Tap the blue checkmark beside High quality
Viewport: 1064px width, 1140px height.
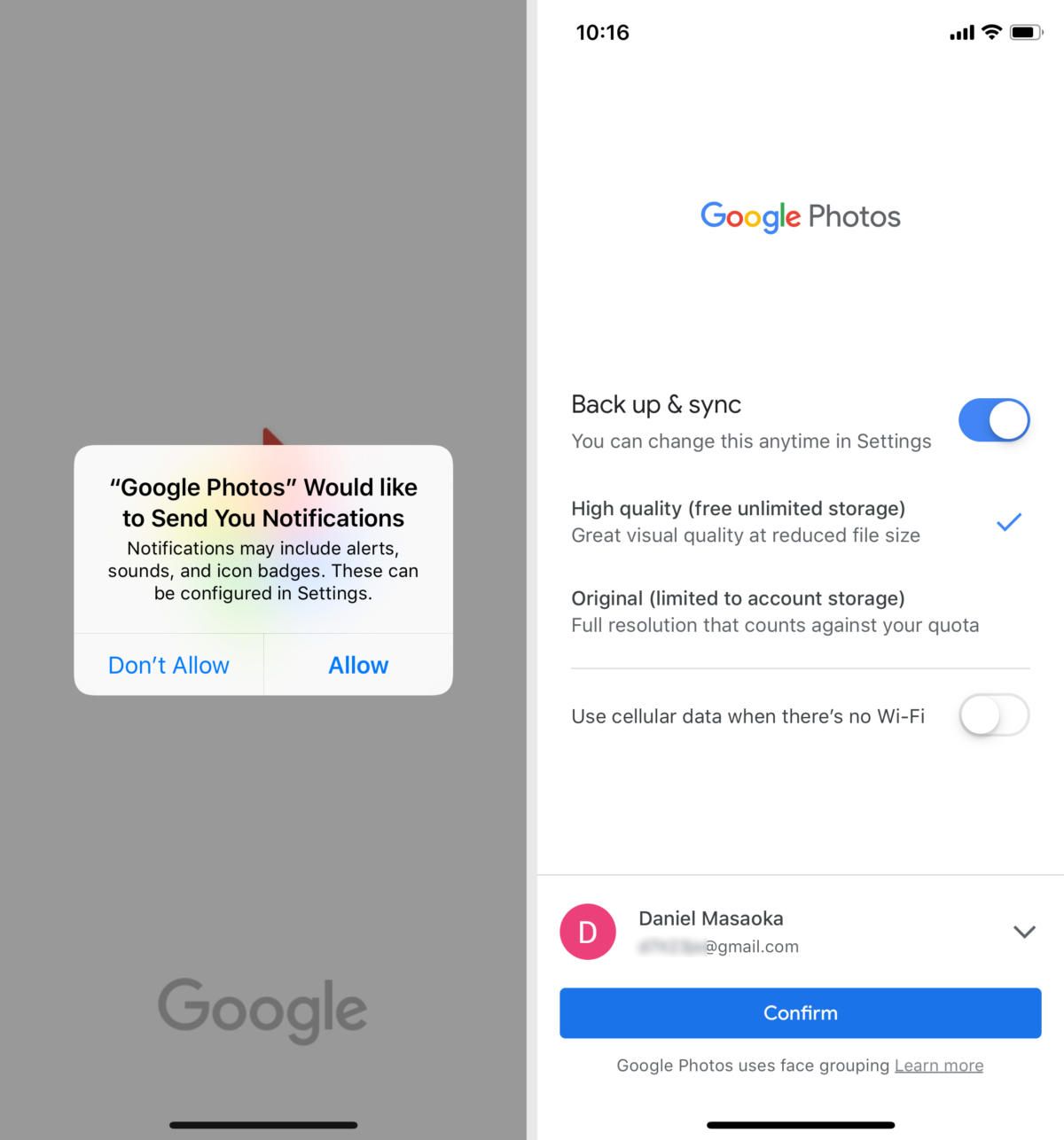[1009, 522]
